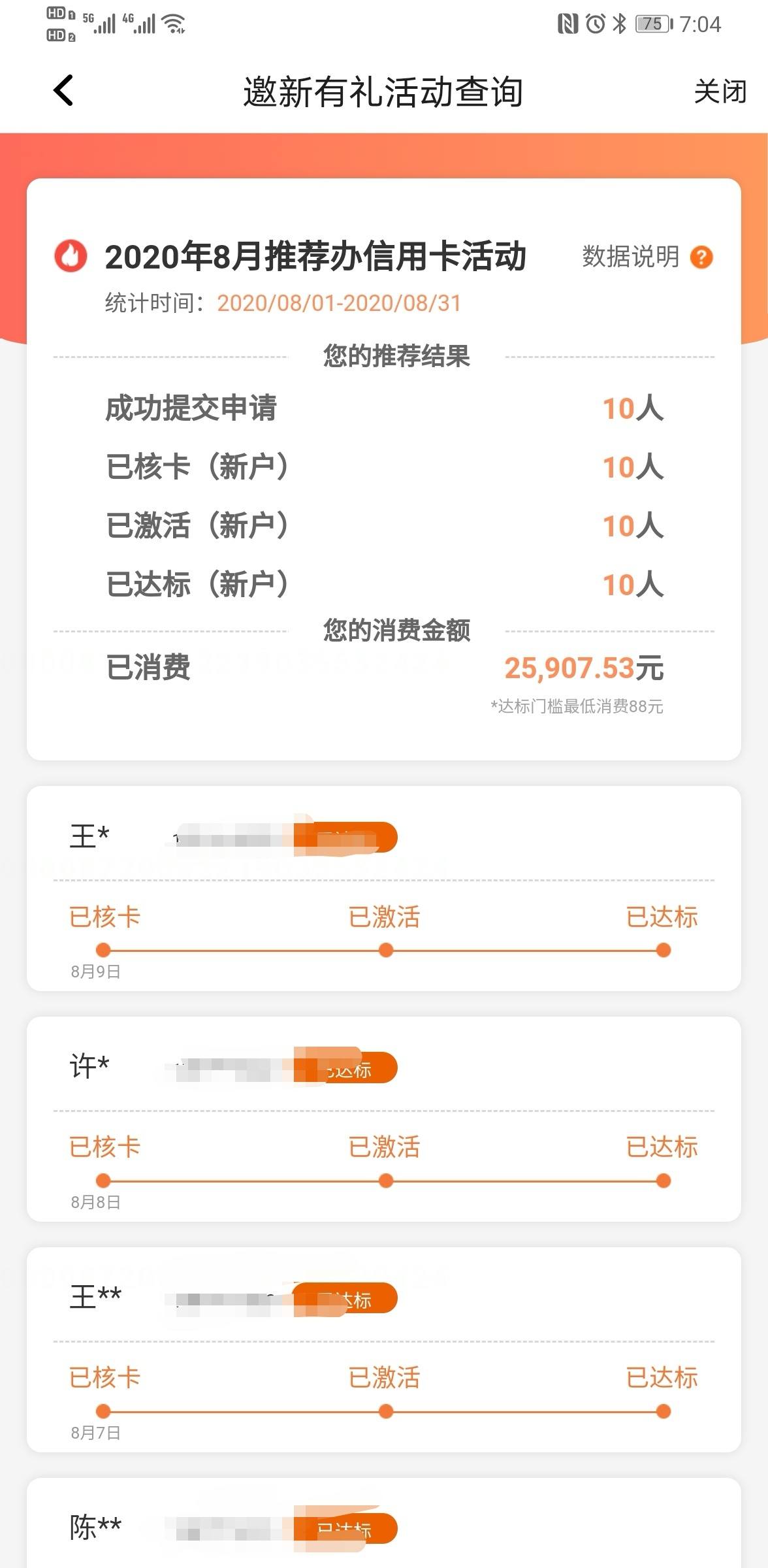Viewport: 768px width, 1568px height.
Task: Click the 25,907.53元 consumption amount
Action: tap(584, 668)
